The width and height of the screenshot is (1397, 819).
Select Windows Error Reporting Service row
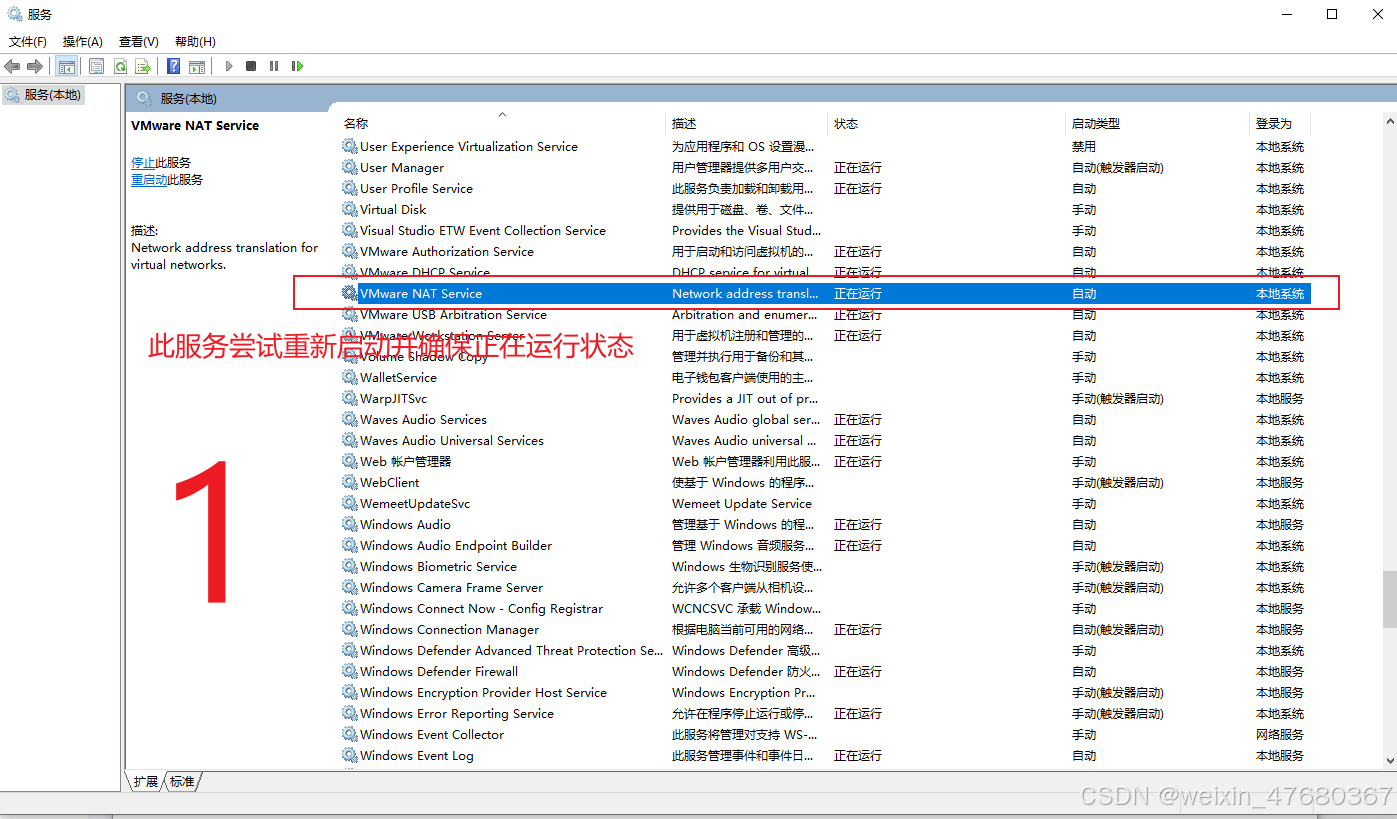pos(825,713)
